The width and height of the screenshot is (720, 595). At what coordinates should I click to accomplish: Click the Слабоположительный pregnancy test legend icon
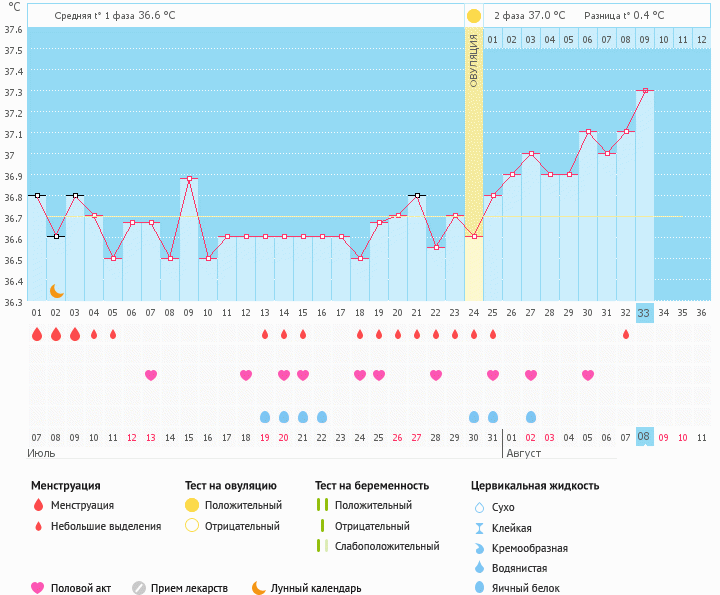click(321, 546)
